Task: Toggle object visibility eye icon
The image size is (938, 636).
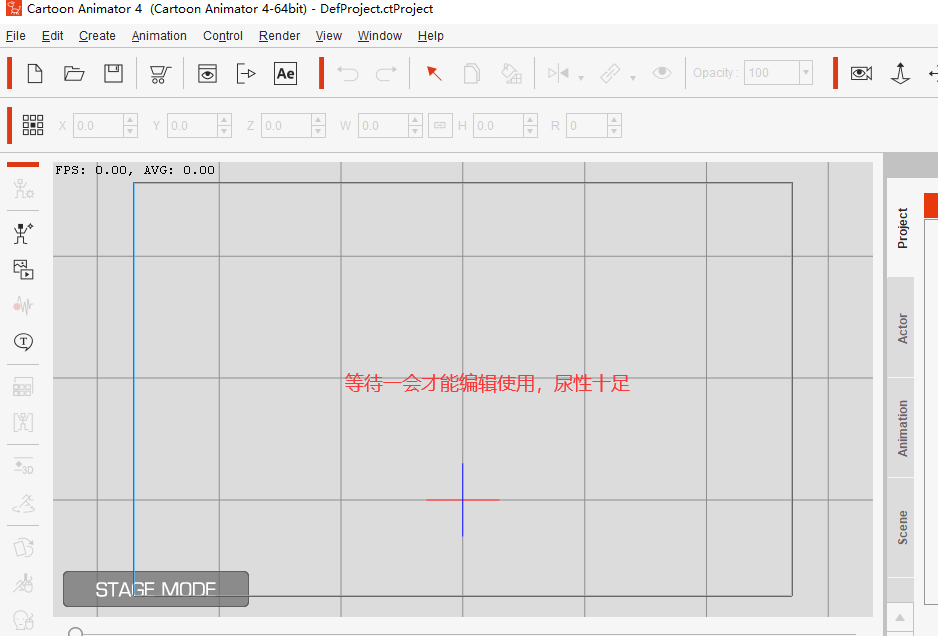Action: coord(662,73)
